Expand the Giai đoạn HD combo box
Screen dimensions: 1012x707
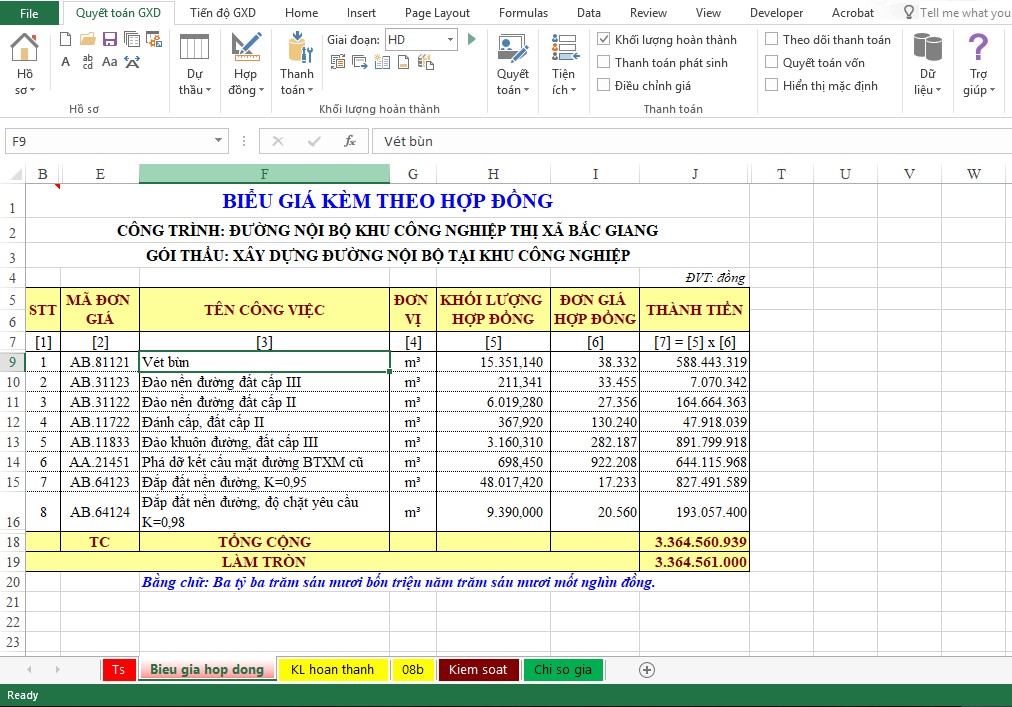[449, 39]
